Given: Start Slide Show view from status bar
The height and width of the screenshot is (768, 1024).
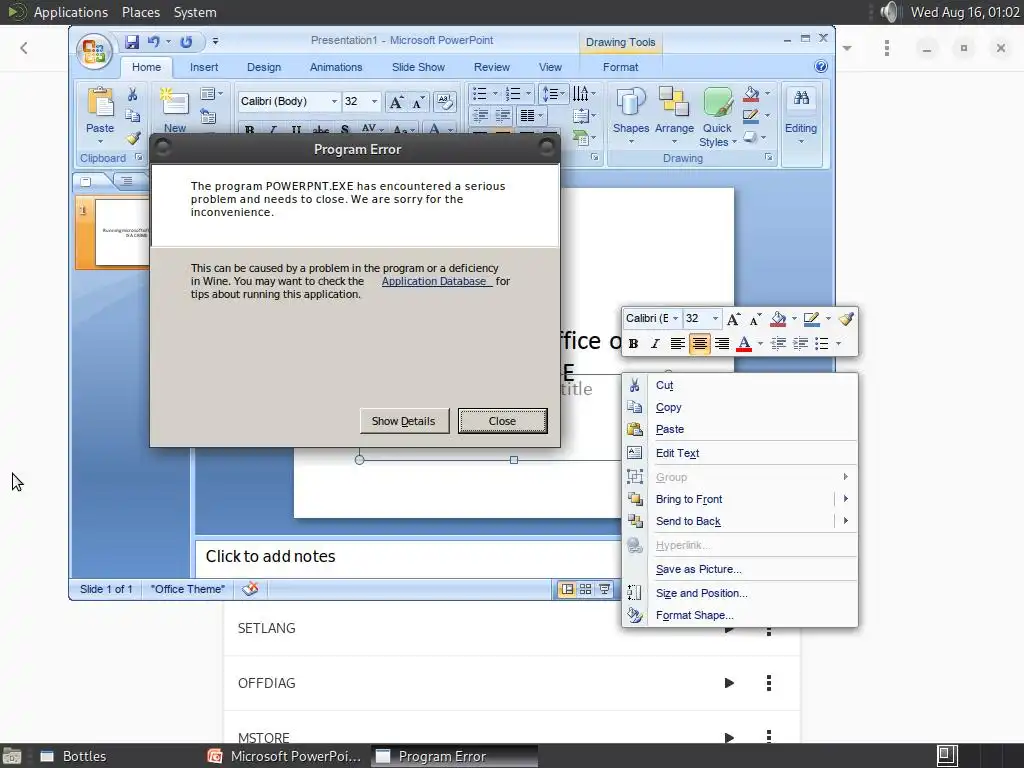Looking at the screenshot, I should 605,589.
